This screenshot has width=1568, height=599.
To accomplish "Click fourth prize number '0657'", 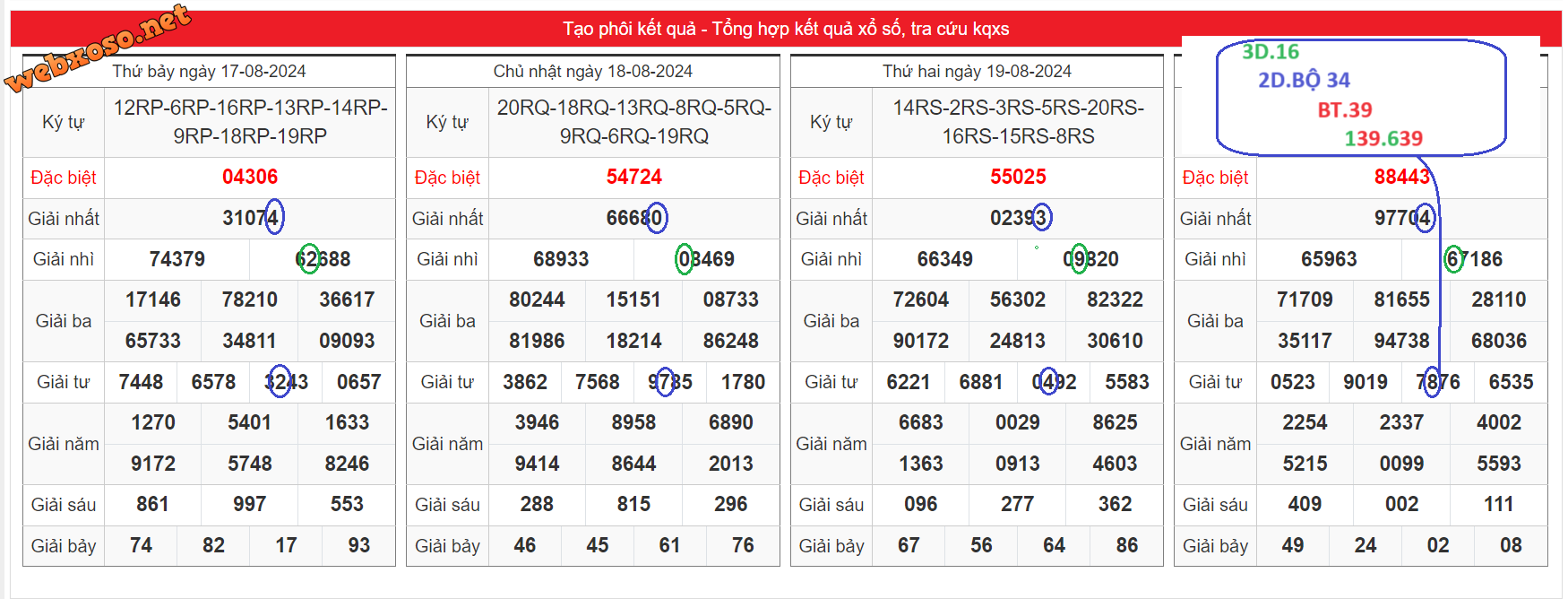I will coord(358,382).
